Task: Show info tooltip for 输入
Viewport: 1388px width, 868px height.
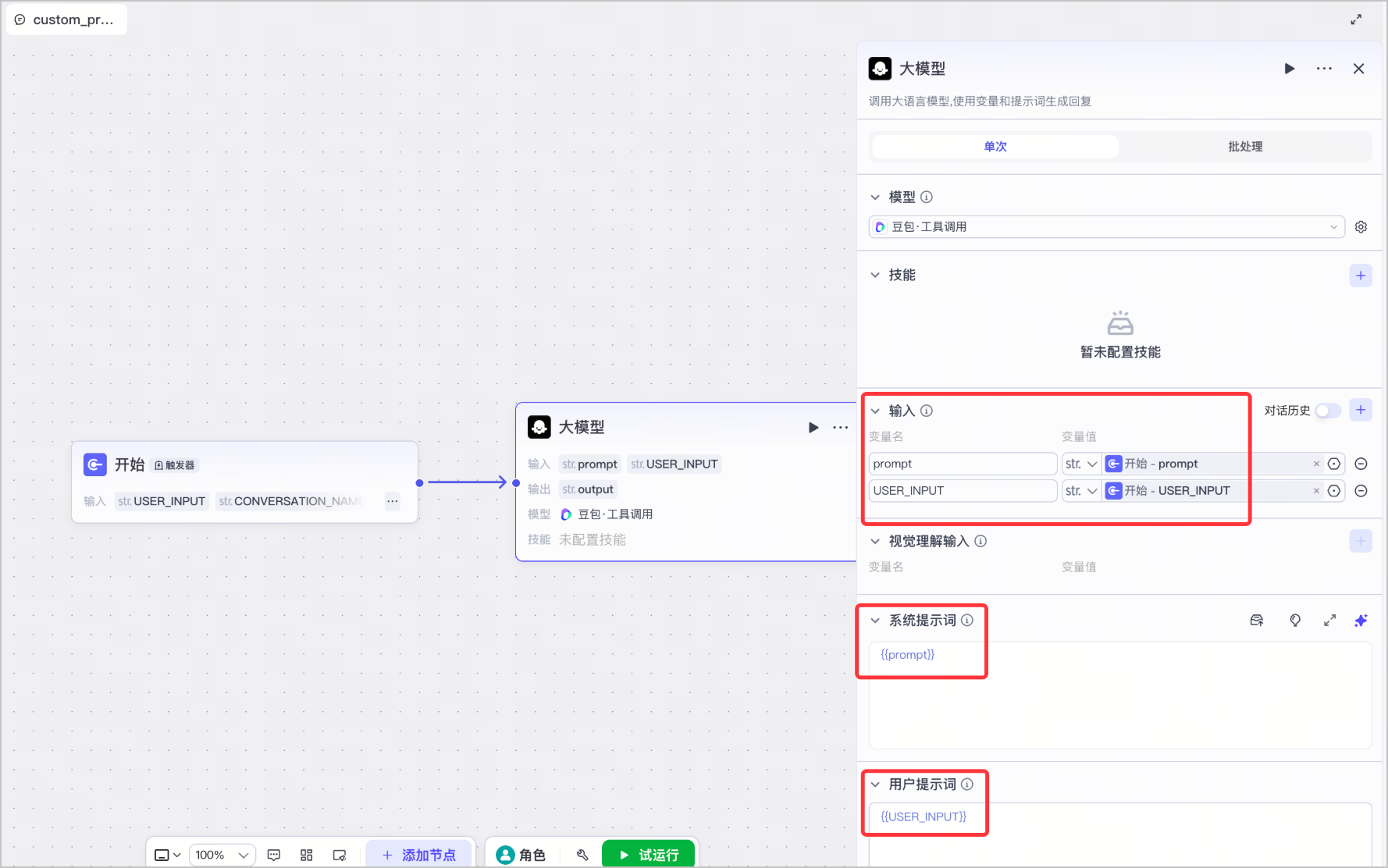Action: pos(927,411)
